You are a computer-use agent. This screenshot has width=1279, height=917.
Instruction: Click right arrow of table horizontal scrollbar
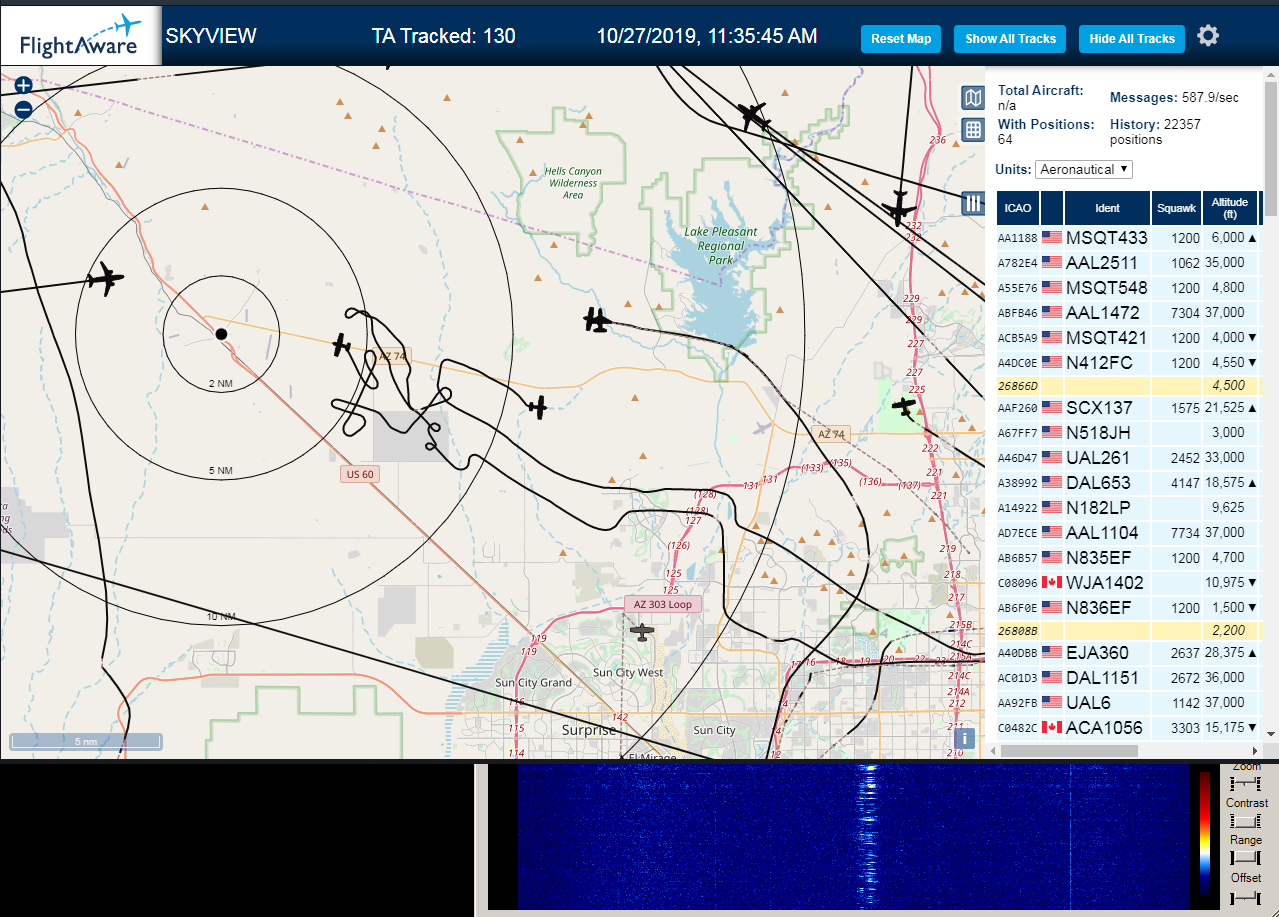[x=1254, y=750]
